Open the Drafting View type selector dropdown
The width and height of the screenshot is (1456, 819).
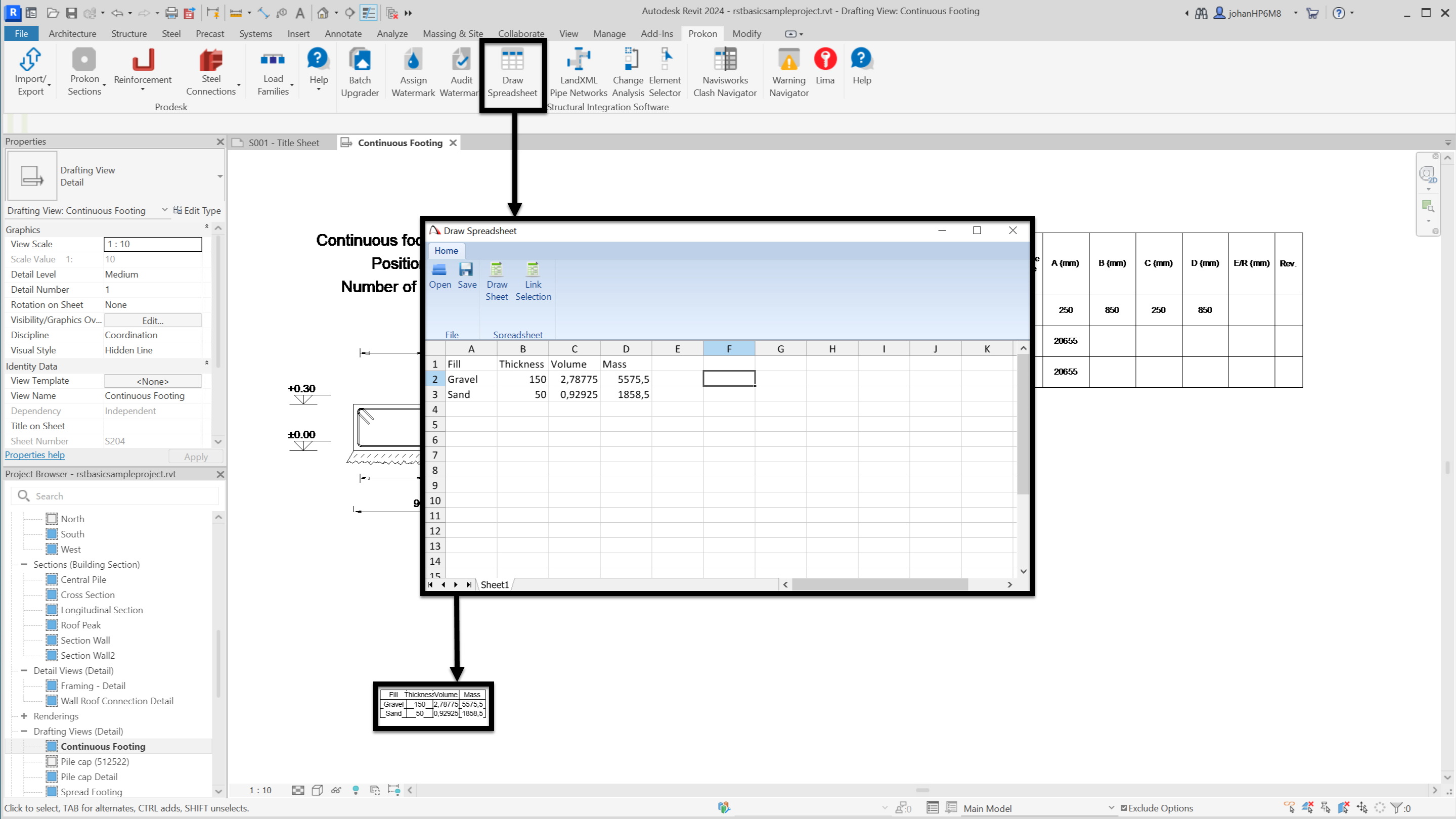point(219,176)
